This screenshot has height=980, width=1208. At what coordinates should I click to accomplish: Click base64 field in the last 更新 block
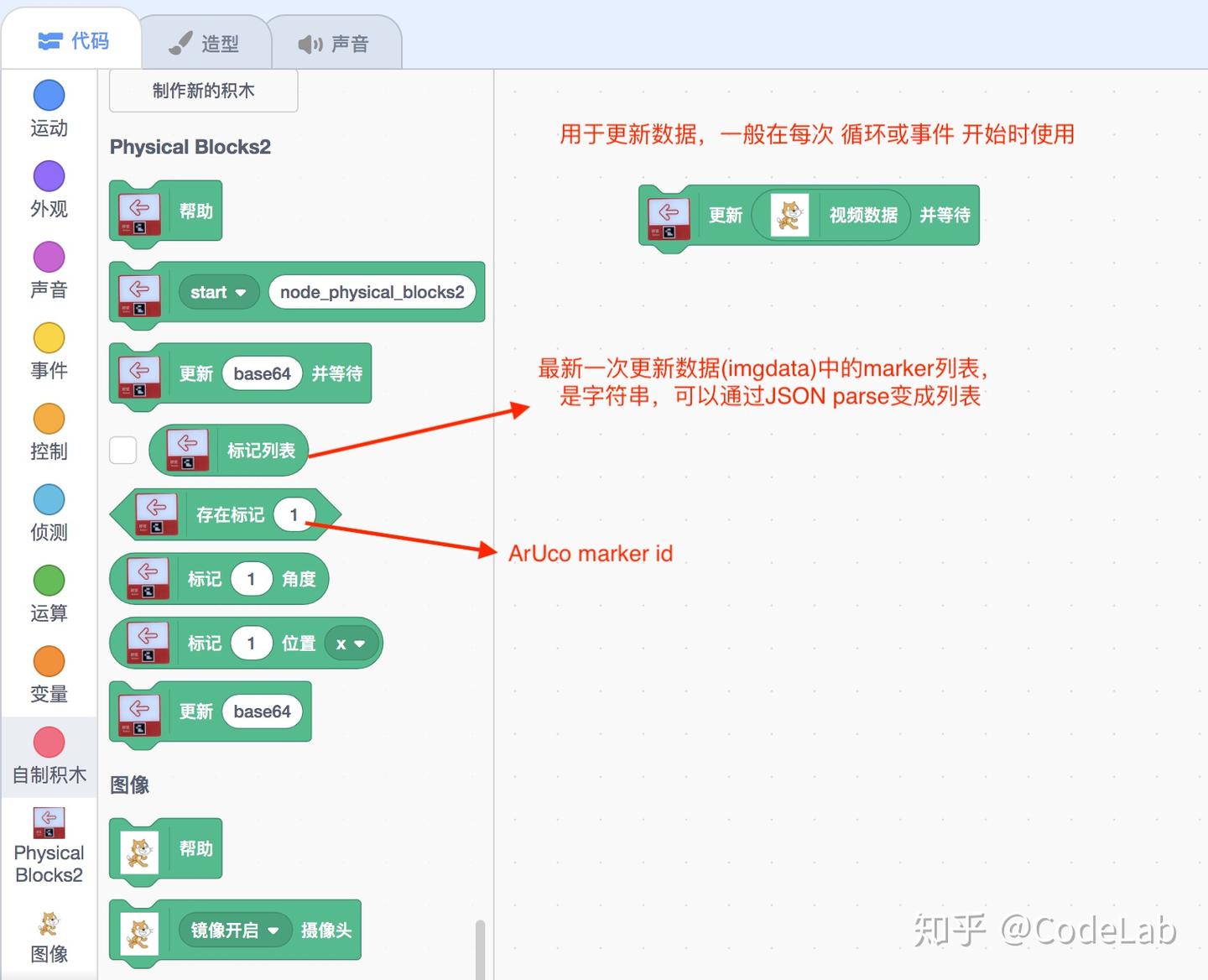[x=262, y=712]
